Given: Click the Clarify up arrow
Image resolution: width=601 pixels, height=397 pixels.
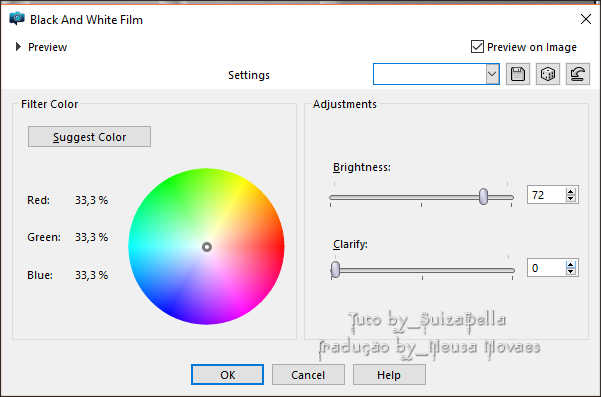Looking at the screenshot, I should click(571, 264).
